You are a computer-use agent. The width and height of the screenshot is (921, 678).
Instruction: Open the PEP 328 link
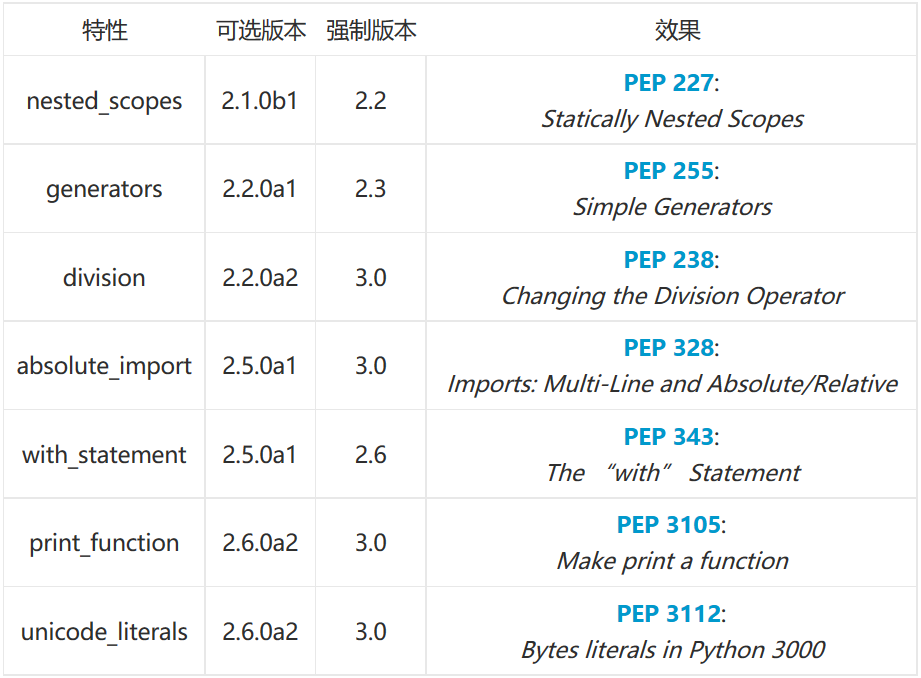(x=668, y=348)
